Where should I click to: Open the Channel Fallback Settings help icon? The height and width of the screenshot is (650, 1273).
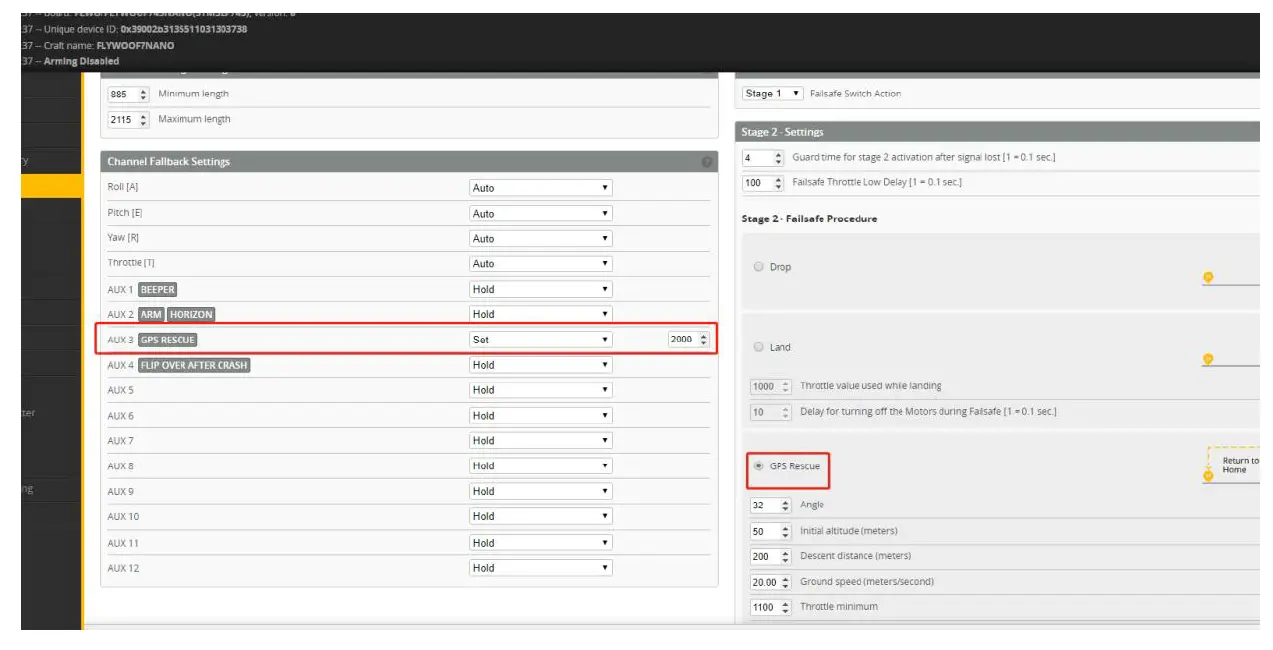point(707,162)
